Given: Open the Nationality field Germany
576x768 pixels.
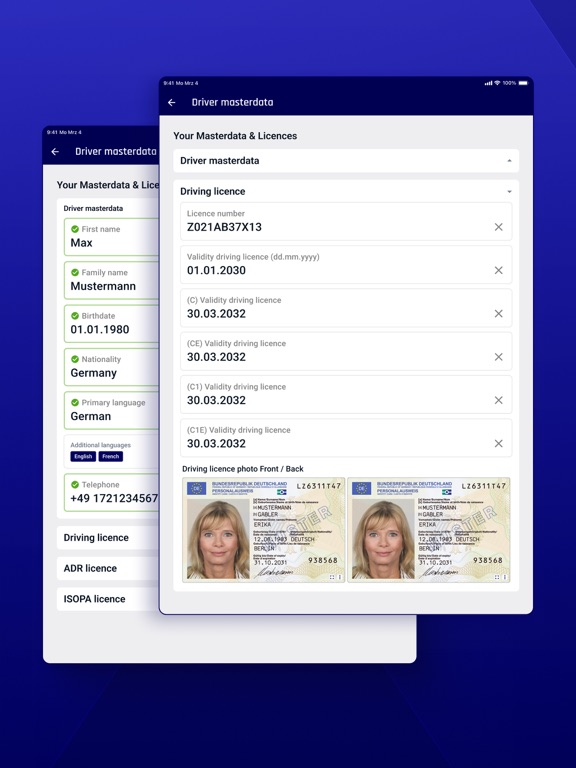Looking at the screenshot, I should [x=111, y=367].
